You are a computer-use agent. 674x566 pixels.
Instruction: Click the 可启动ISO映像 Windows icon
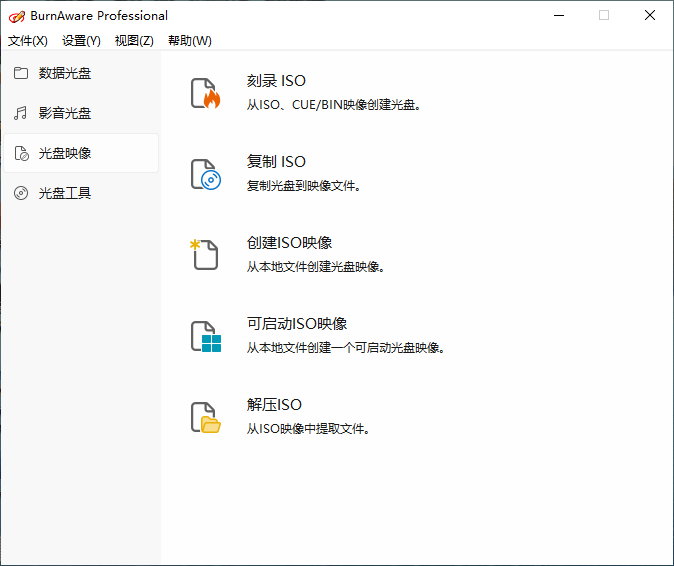[205, 336]
